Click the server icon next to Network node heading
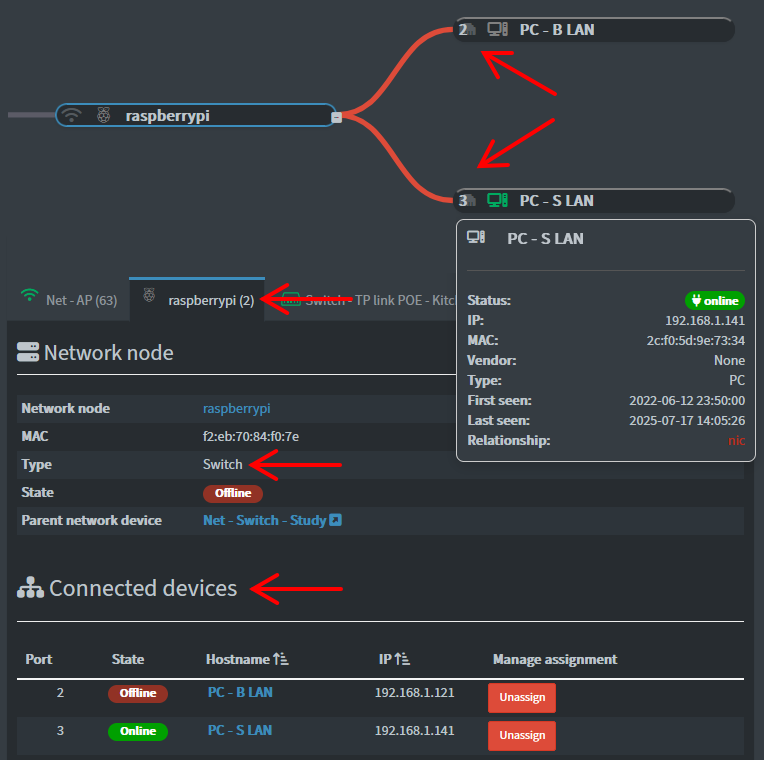764x760 pixels. click(x=28, y=352)
